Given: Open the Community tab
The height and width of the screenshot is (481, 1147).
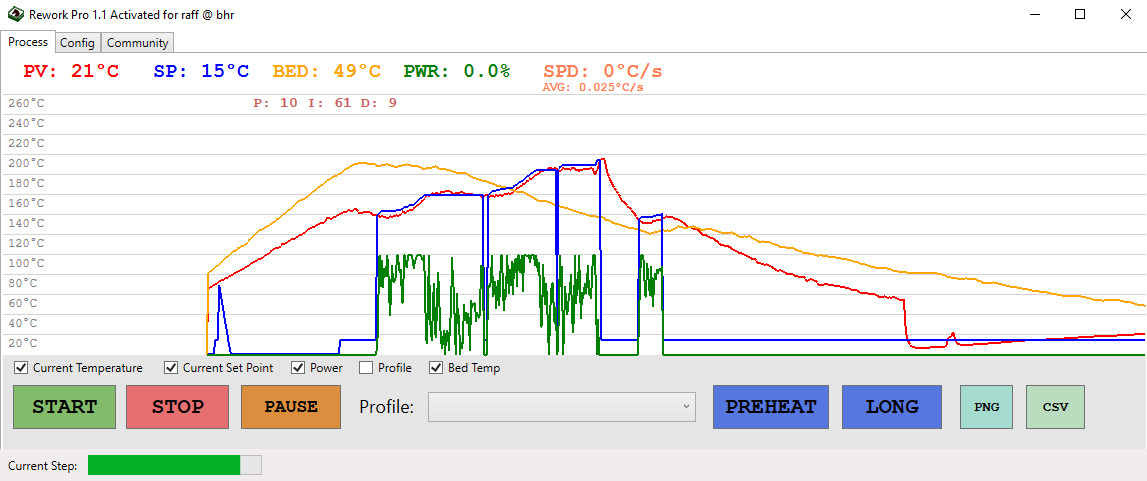Looking at the screenshot, I should (138, 43).
